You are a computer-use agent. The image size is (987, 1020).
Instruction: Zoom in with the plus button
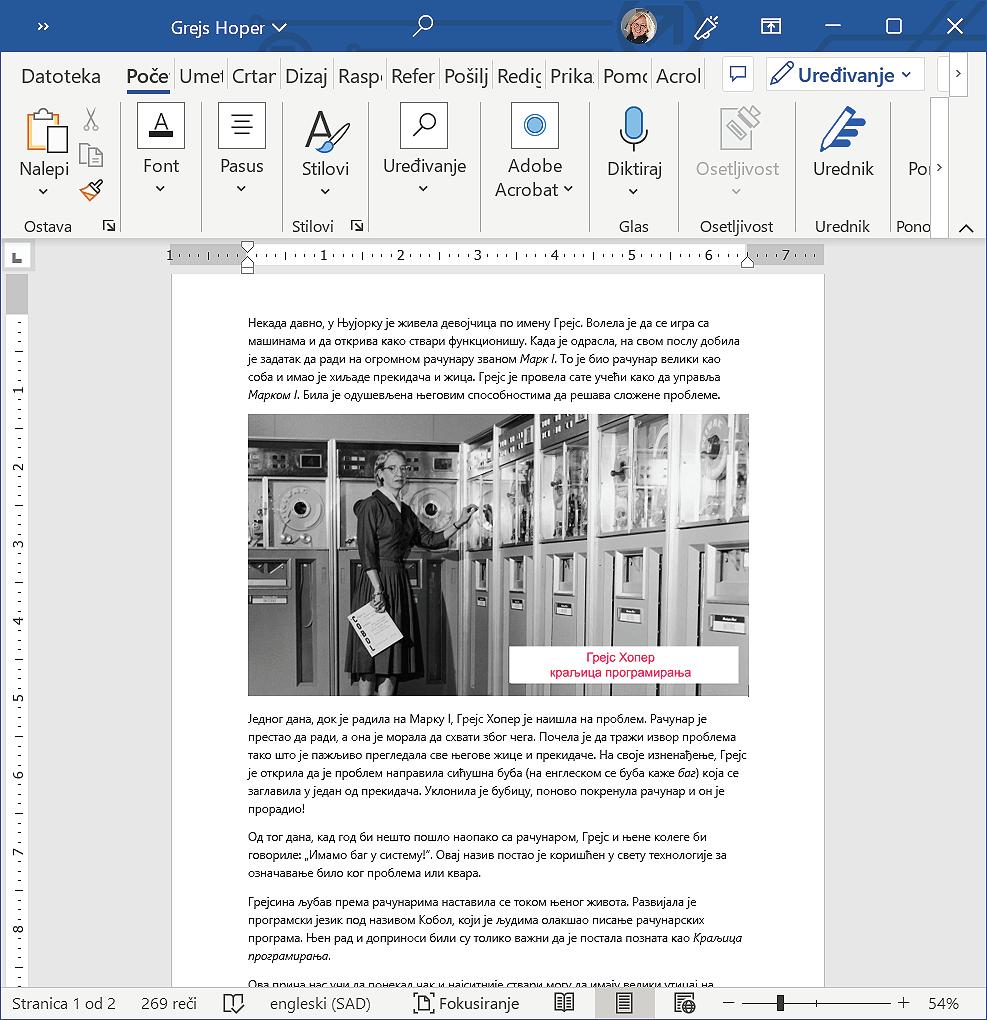(x=903, y=1003)
